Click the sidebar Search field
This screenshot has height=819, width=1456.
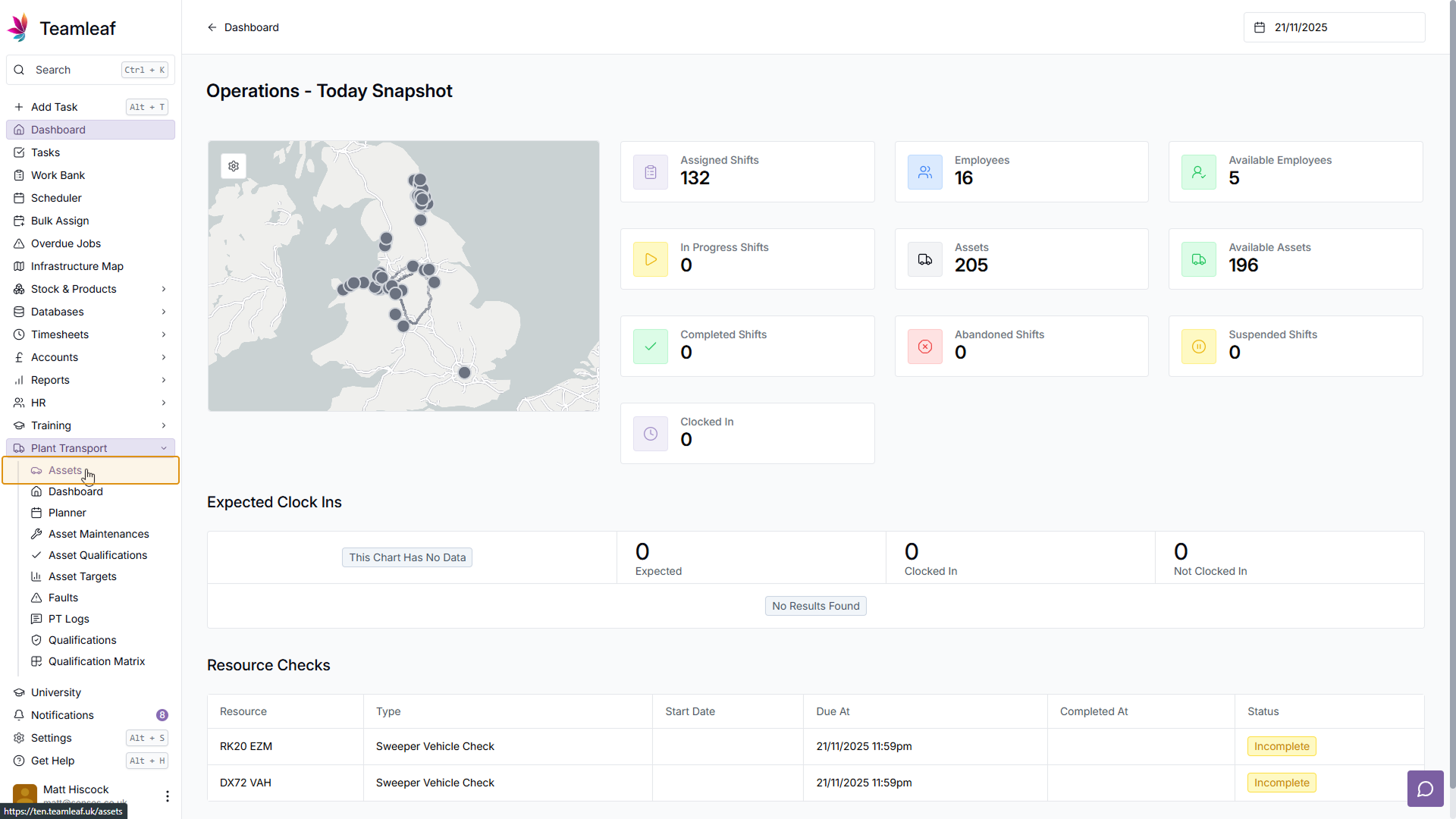[76, 70]
